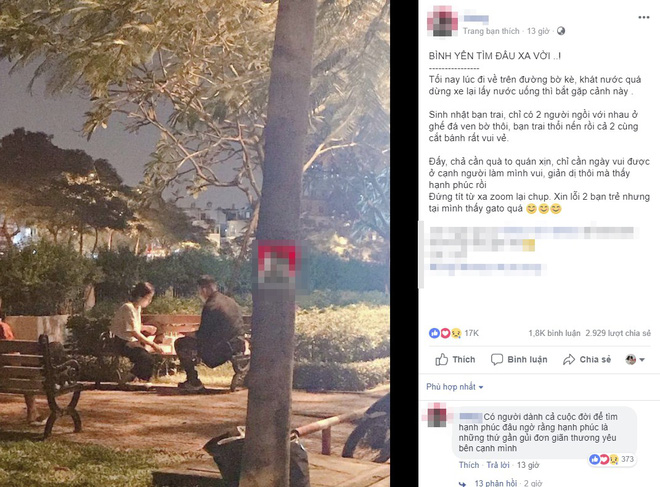Screen dimensions: 660x487
Task: Click the 13 giờ post timestamp
Action: [538, 31]
